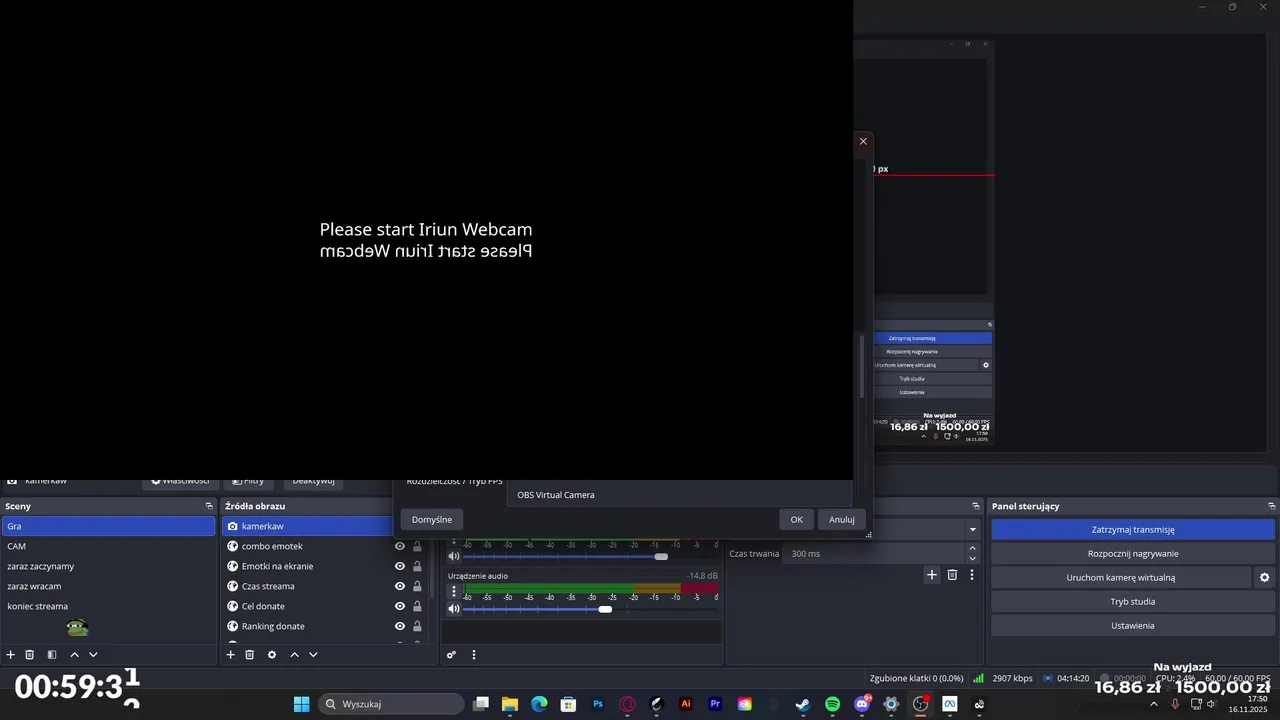Click the Windows Start button
The image size is (1280, 720).
pos(301,704)
